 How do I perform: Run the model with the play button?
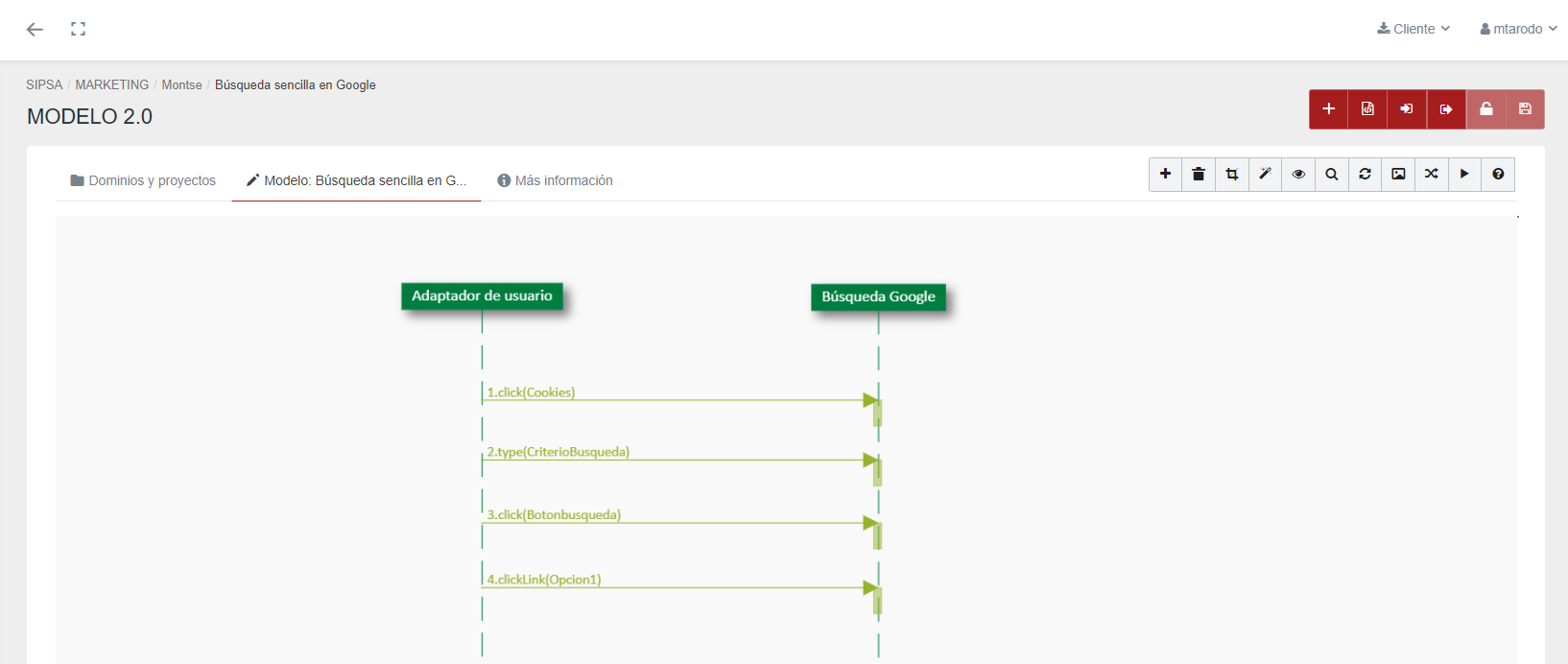(1464, 175)
